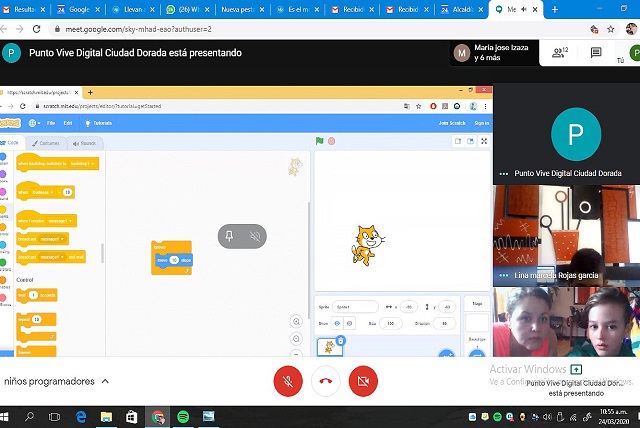The width and height of the screenshot is (640, 428).
Task: Delete Sprite1 using the trash badge
Action: click(x=341, y=340)
